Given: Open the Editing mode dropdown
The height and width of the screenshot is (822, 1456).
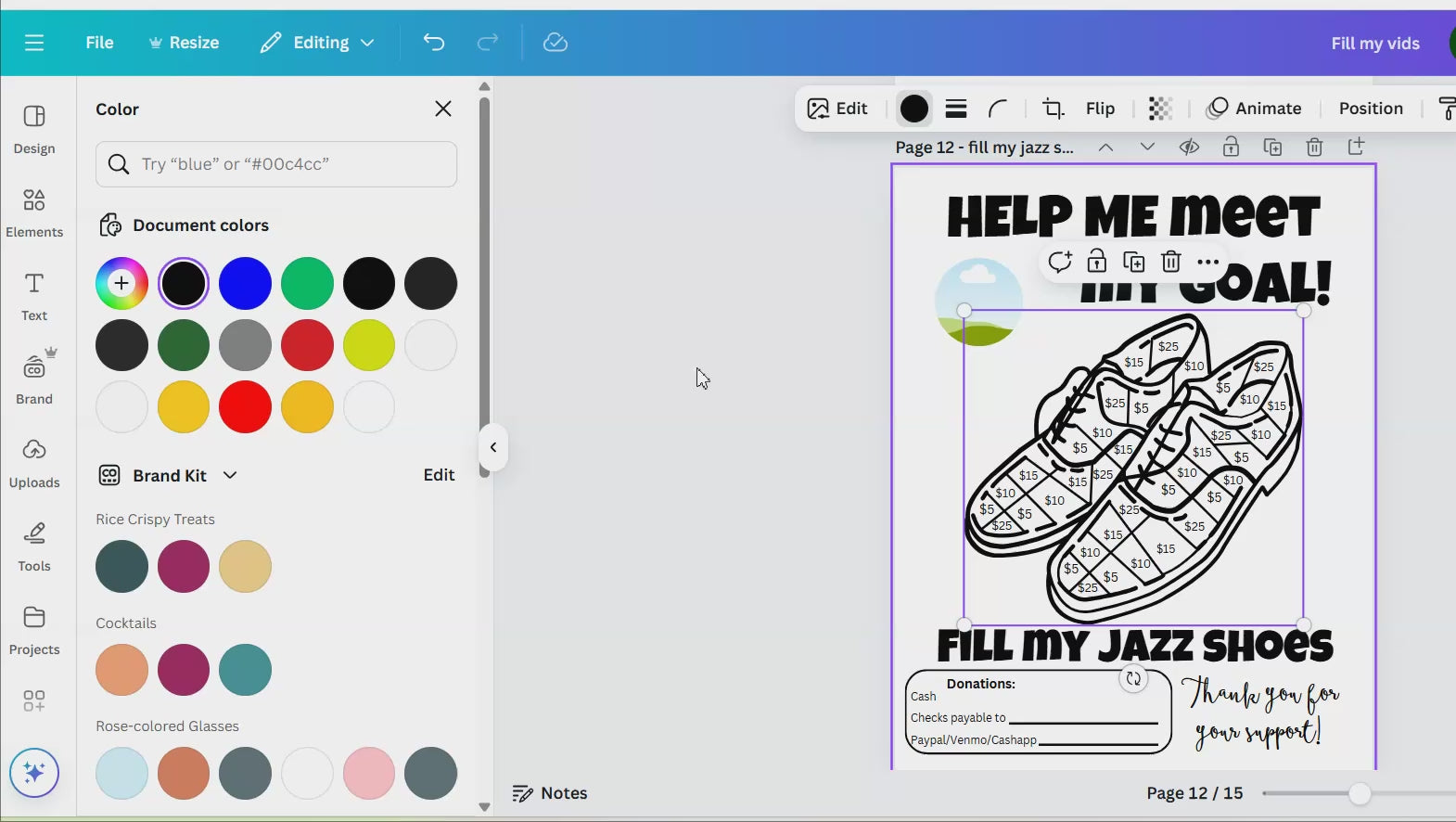Looking at the screenshot, I should [x=318, y=43].
